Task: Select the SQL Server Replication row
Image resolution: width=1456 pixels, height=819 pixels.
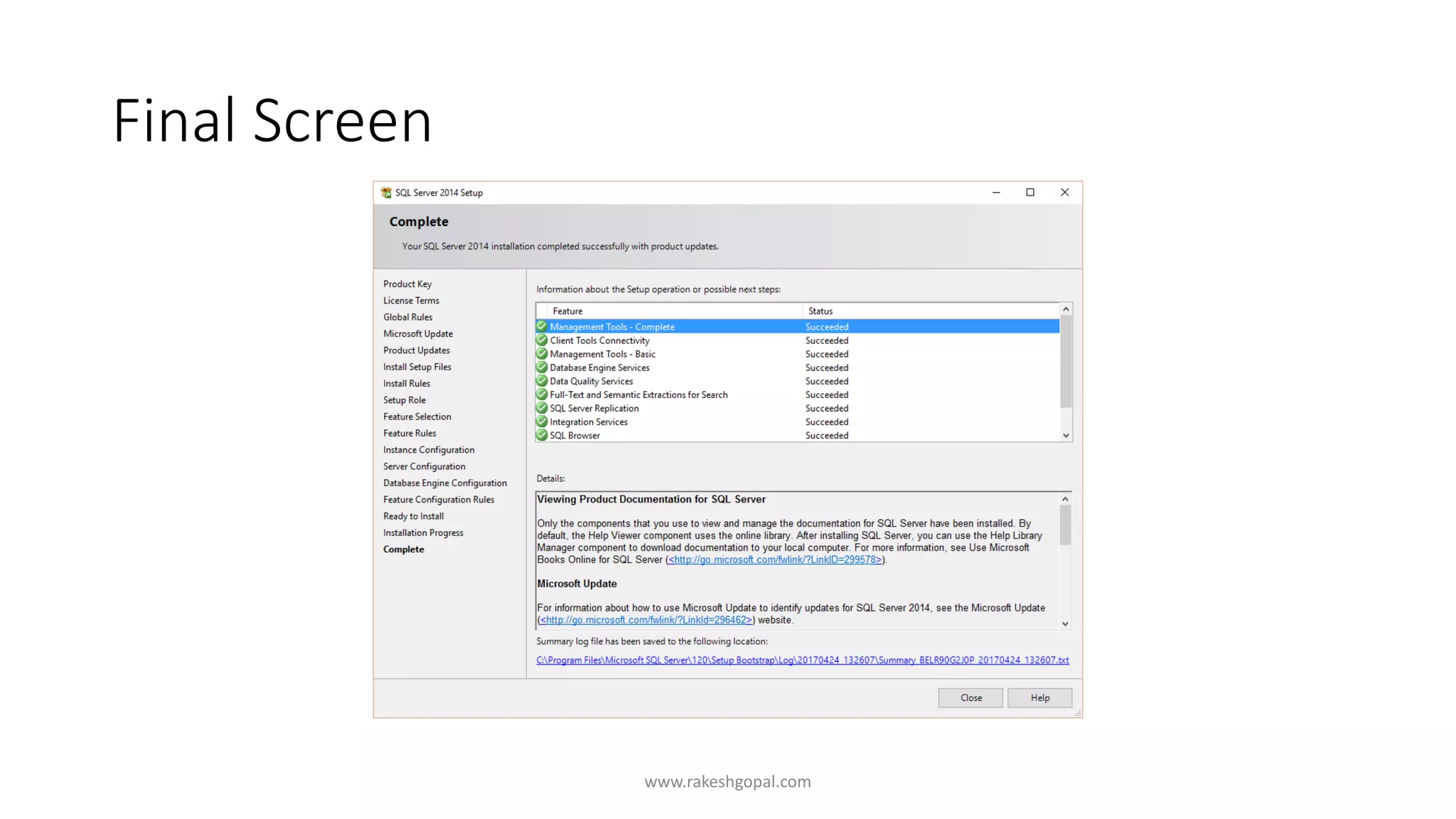Action: [x=798, y=408]
